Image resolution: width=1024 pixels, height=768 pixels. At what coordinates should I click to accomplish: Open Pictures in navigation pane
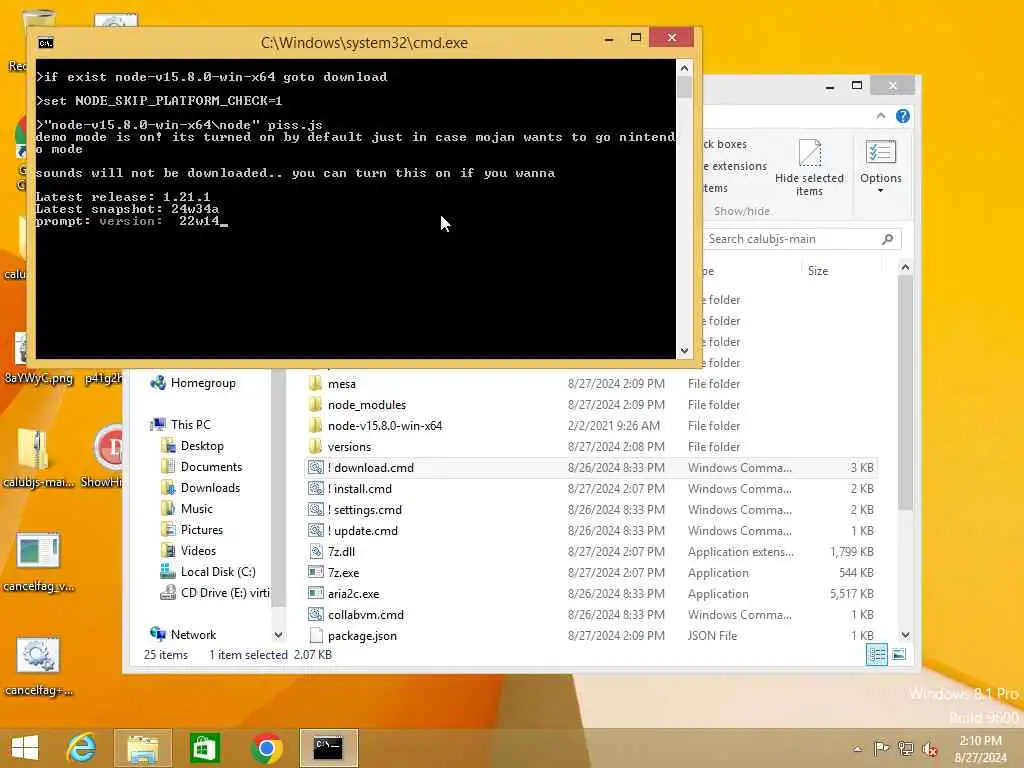tap(192, 530)
